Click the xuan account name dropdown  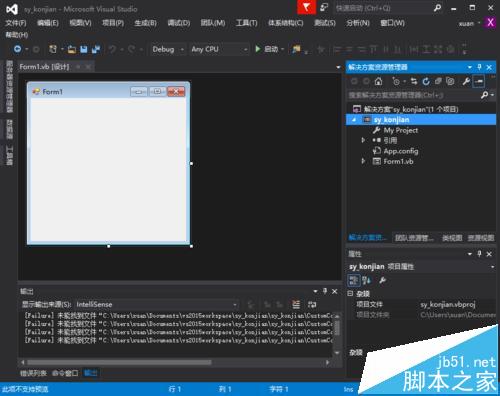pyautogui.click(x=469, y=23)
